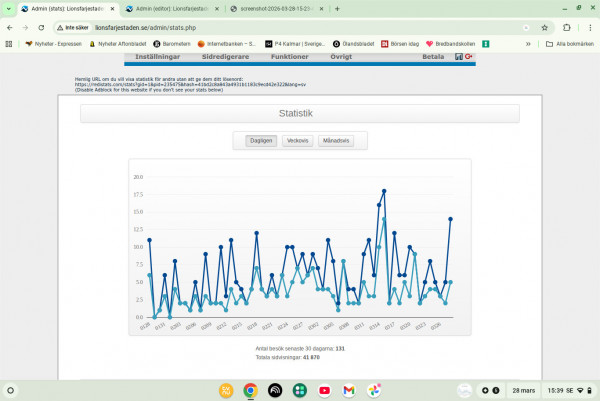Switch statistics to Veckovis
The image size is (600, 401).
point(297,141)
